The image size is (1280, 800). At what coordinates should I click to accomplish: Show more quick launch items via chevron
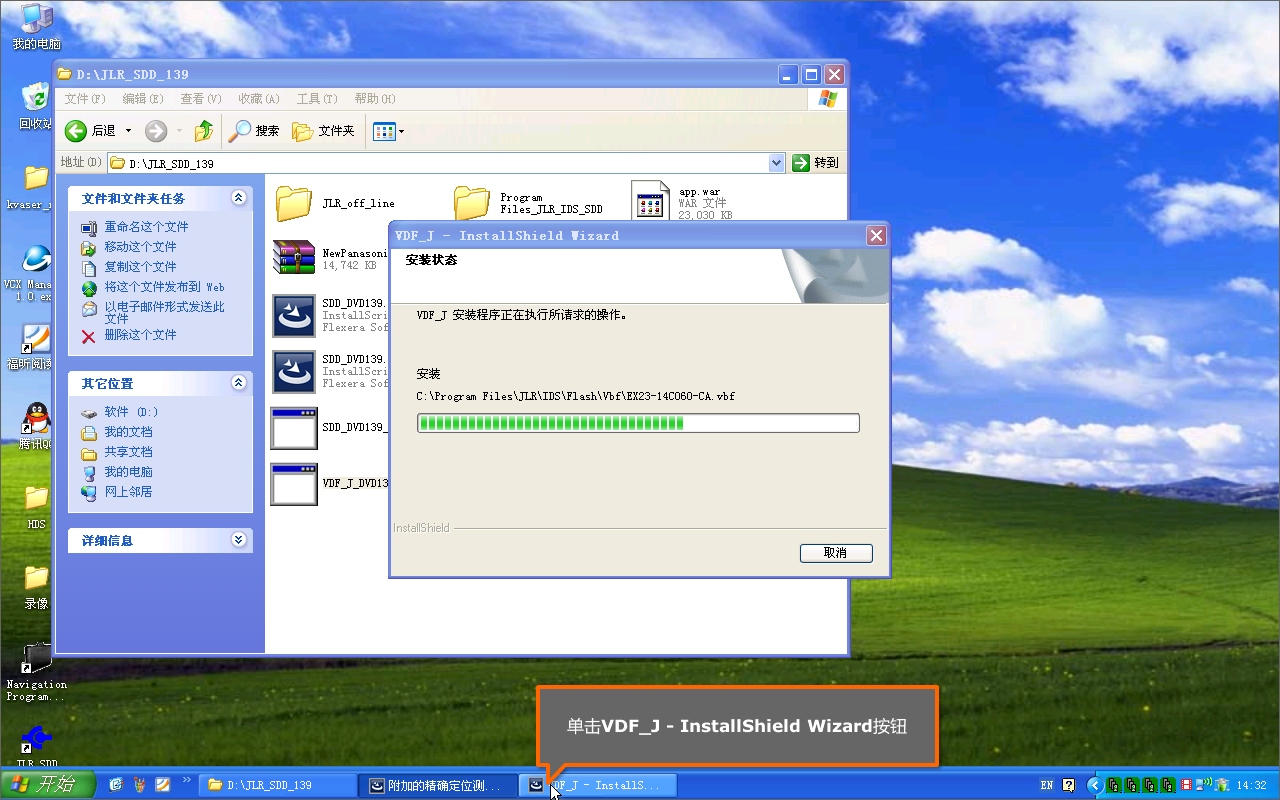point(186,780)
